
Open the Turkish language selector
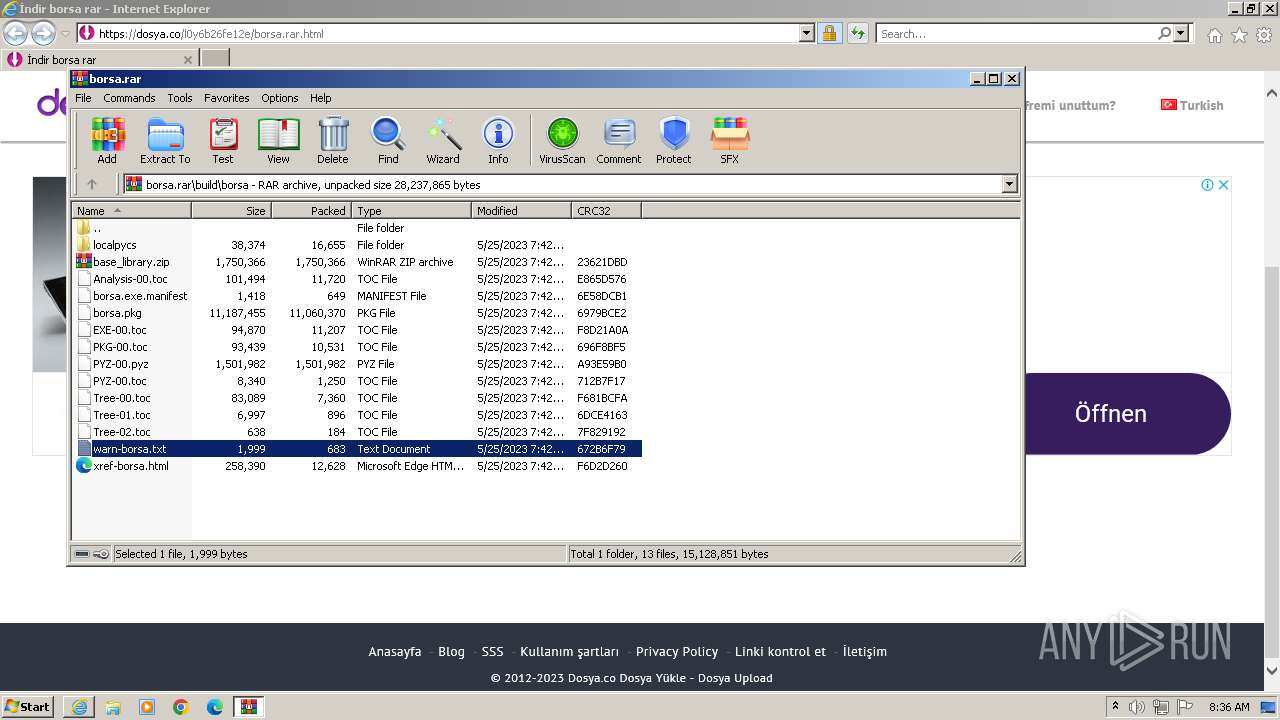(1192, 105)
